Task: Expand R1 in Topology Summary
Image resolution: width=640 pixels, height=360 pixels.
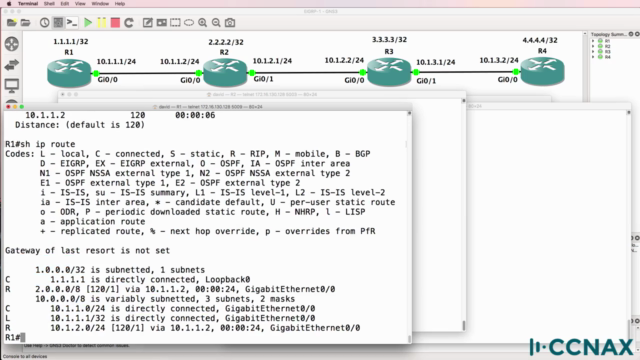Action: coord(593,41)
